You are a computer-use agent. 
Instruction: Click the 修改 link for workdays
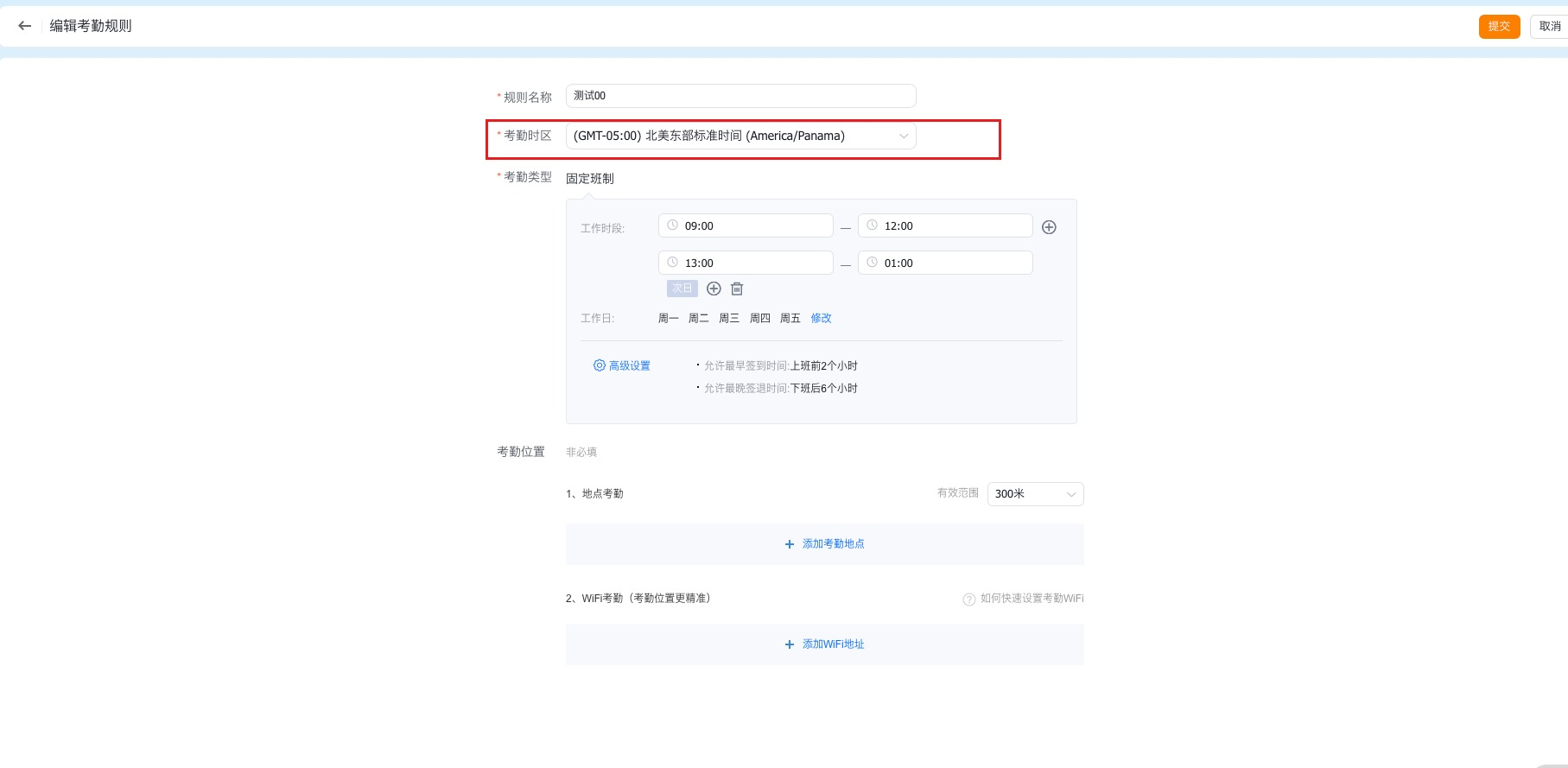(x=821, y=318)
